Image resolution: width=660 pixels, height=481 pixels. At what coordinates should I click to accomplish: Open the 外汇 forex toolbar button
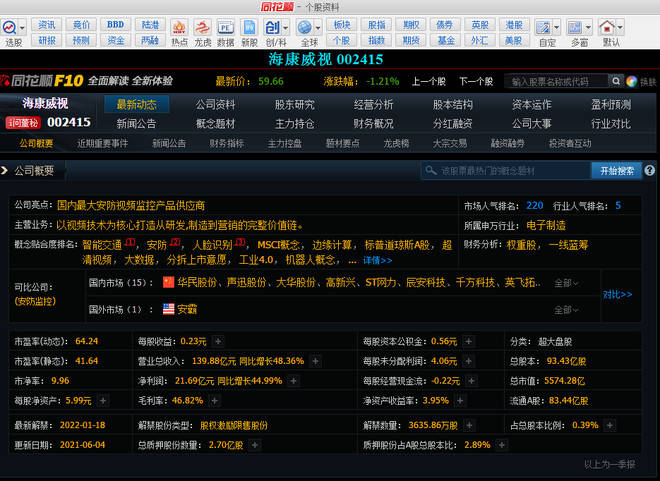point(479,40)
